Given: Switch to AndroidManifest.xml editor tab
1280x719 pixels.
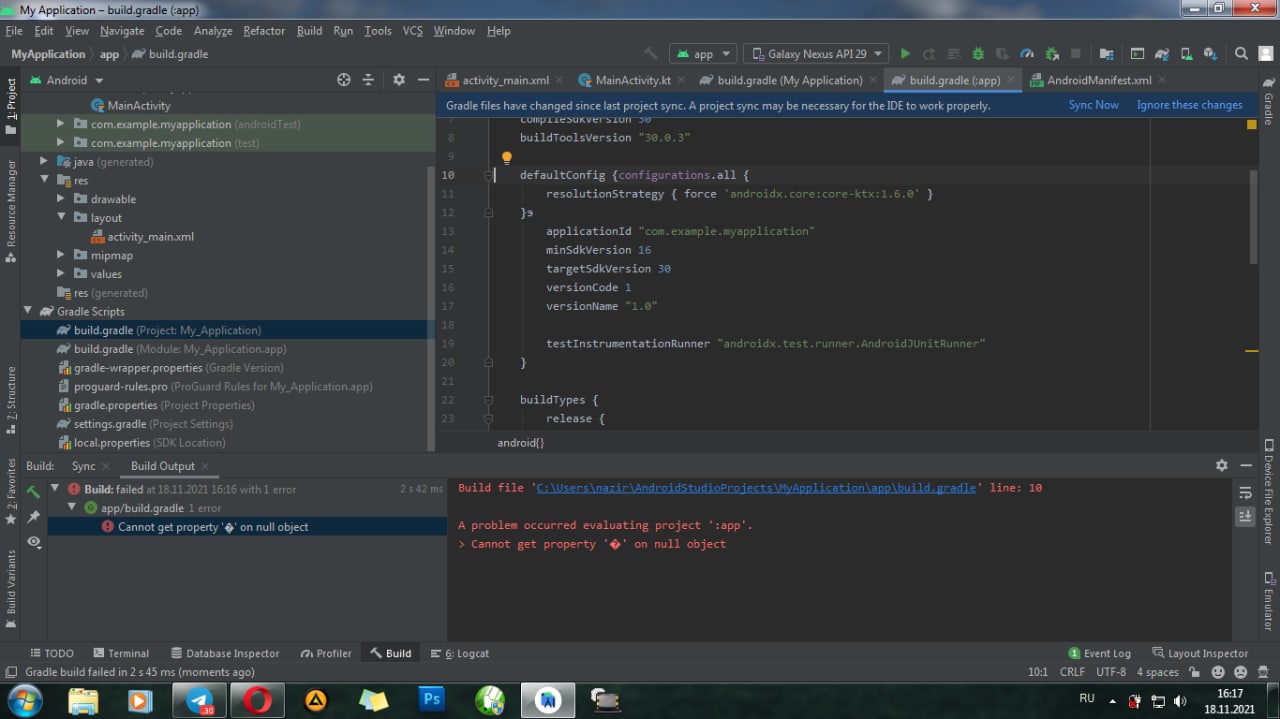Looking at the screenshot, I should [x=1099, y=80].
